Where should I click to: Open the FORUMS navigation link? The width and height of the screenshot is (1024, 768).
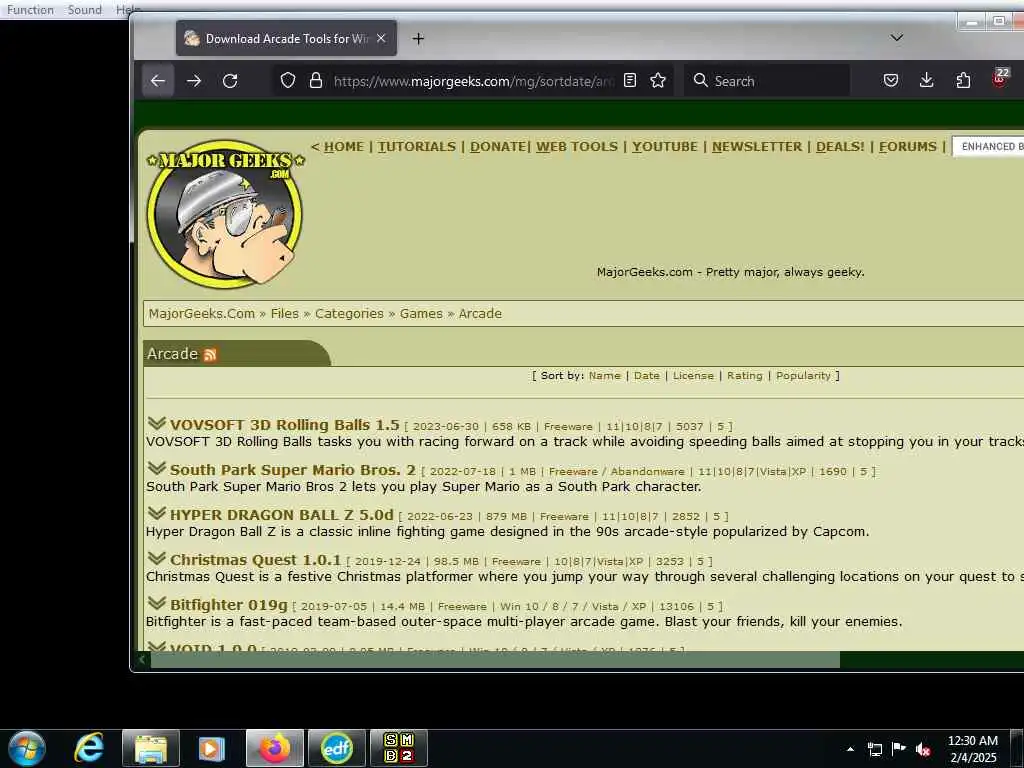point(908,146)
